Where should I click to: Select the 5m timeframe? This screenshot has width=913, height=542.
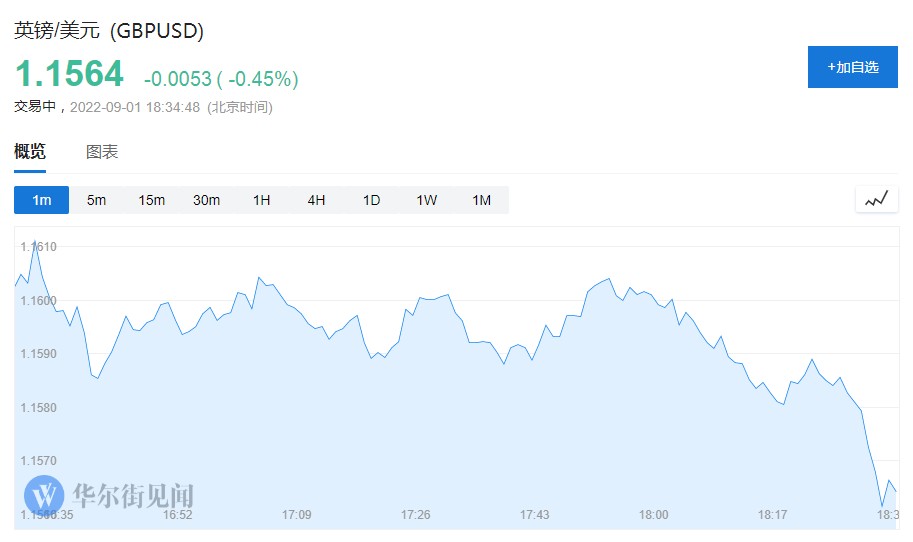96,200
